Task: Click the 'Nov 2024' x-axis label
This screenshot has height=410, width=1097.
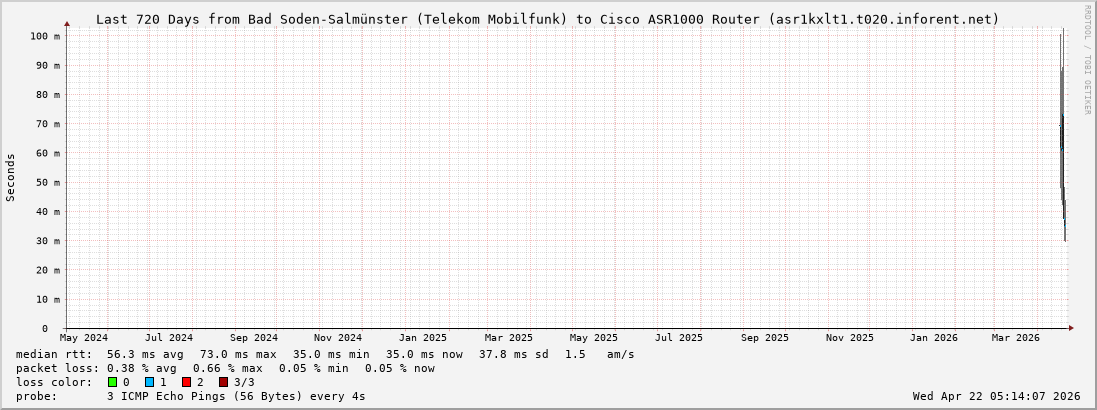Action: (x=337, y=338)
